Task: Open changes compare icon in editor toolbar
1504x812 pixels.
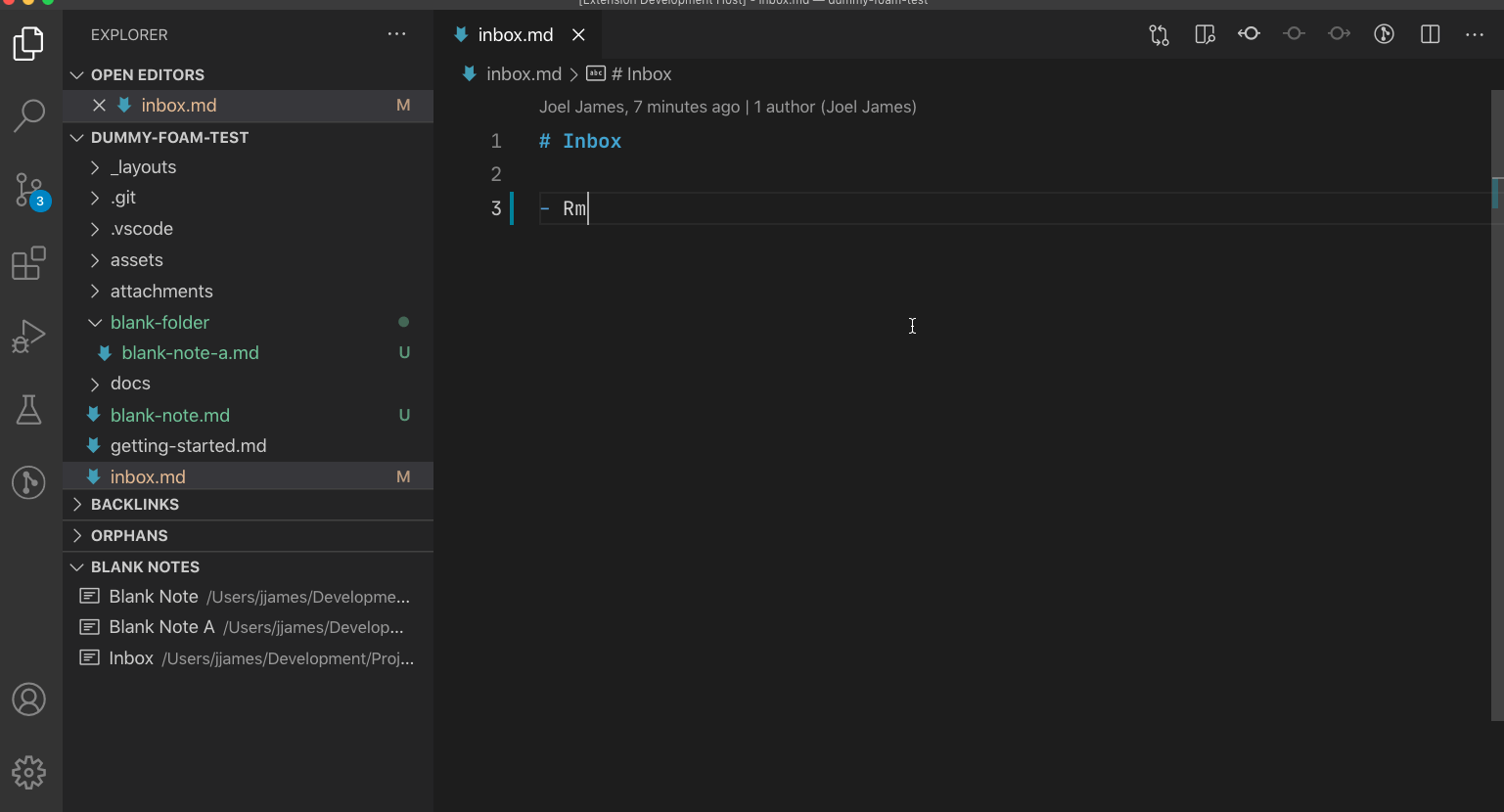Action: 1160,35
